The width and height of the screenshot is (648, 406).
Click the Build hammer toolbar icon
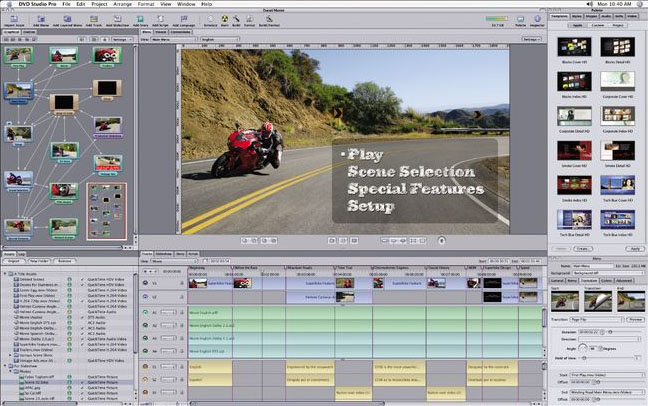click(x=236, y=19)
